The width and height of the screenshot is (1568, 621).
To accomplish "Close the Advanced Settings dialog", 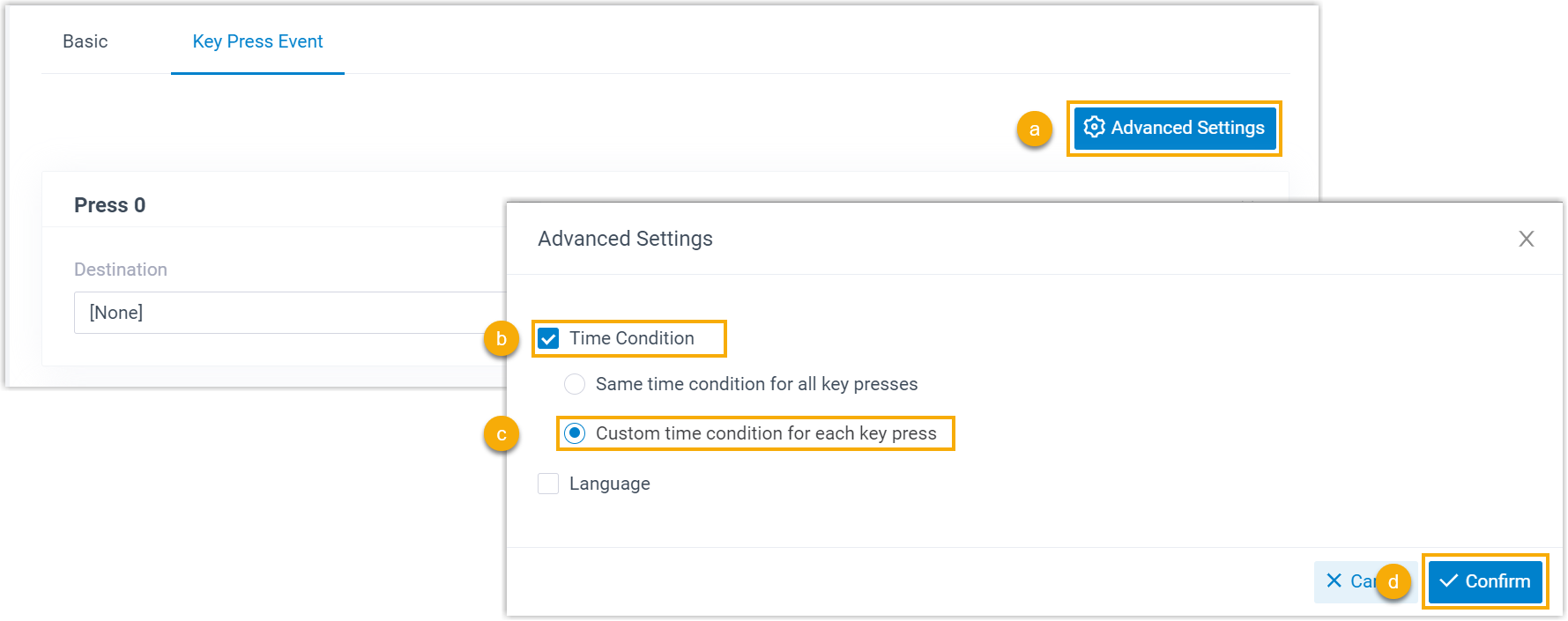I will [1526, 239].
